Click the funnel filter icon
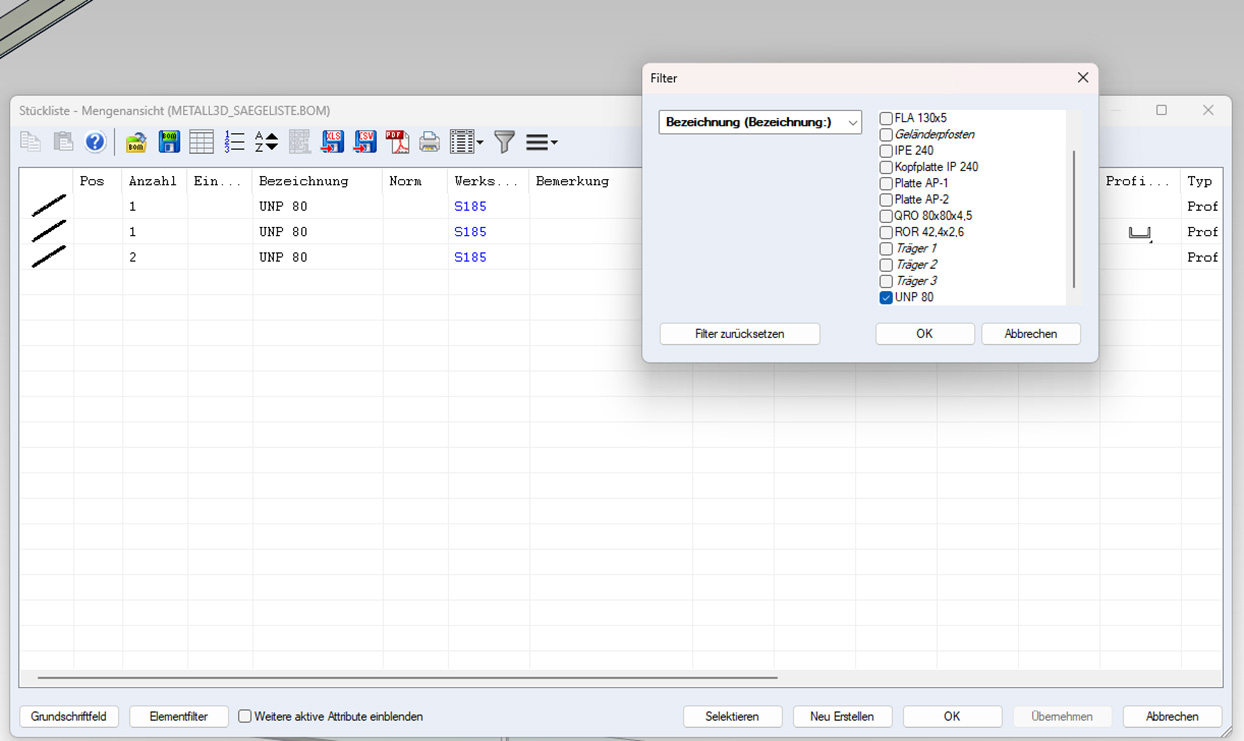This screenshot has width=1244, height=741. tap(505, 142)
